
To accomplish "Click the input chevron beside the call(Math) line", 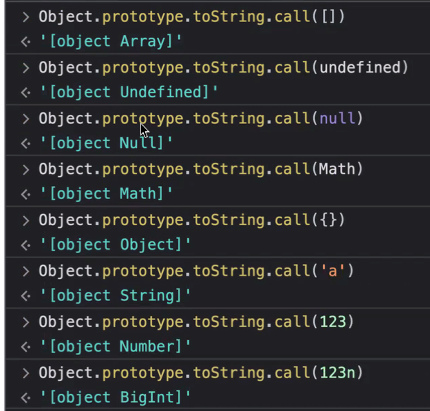I will click(x=26, y=170).
